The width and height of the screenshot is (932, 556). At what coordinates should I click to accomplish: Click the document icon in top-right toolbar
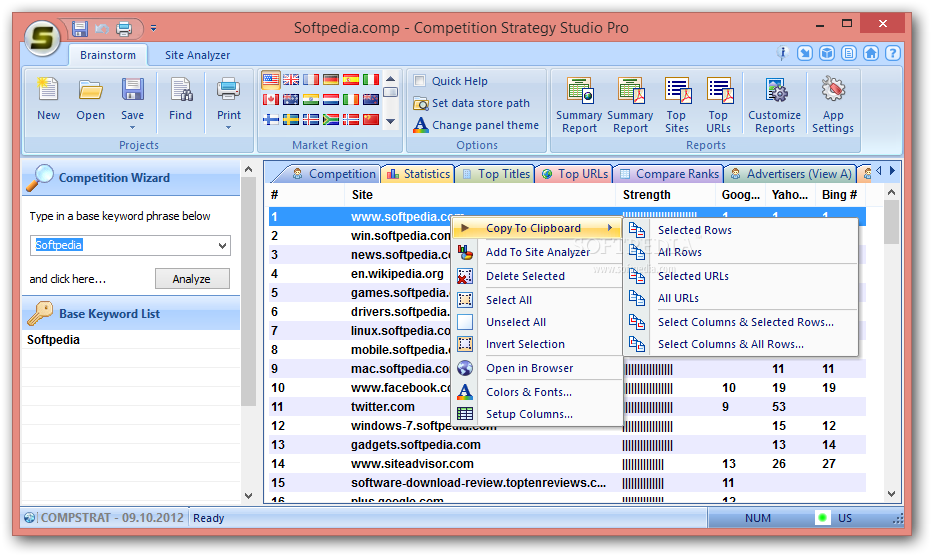point(849,54)
